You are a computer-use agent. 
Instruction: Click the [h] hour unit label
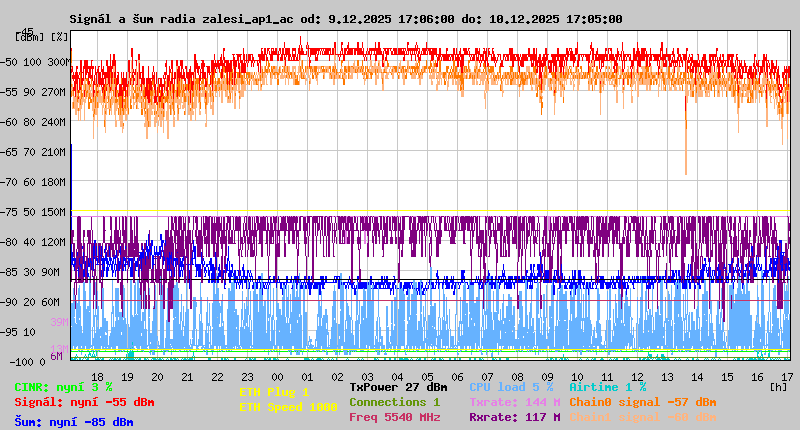[778, 385]
